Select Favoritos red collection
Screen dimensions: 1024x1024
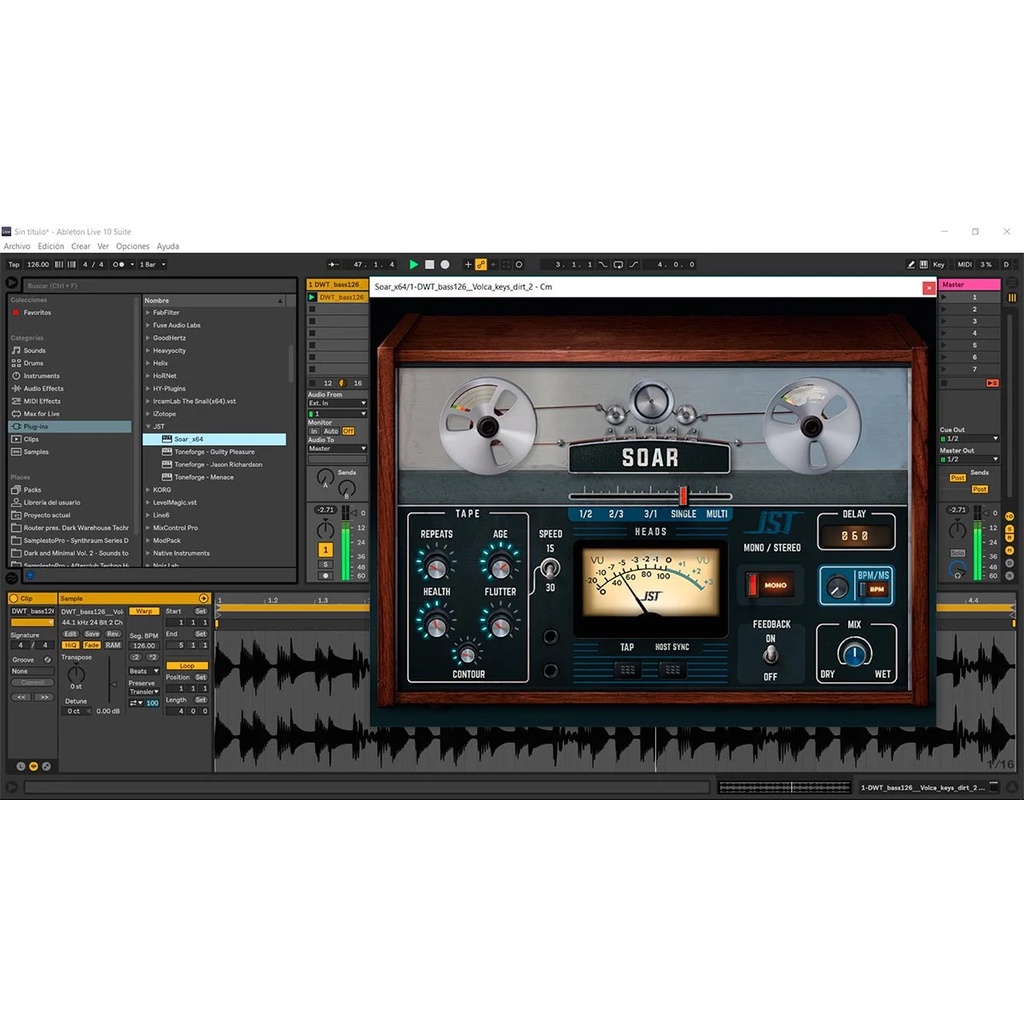[x=37, y=313]
